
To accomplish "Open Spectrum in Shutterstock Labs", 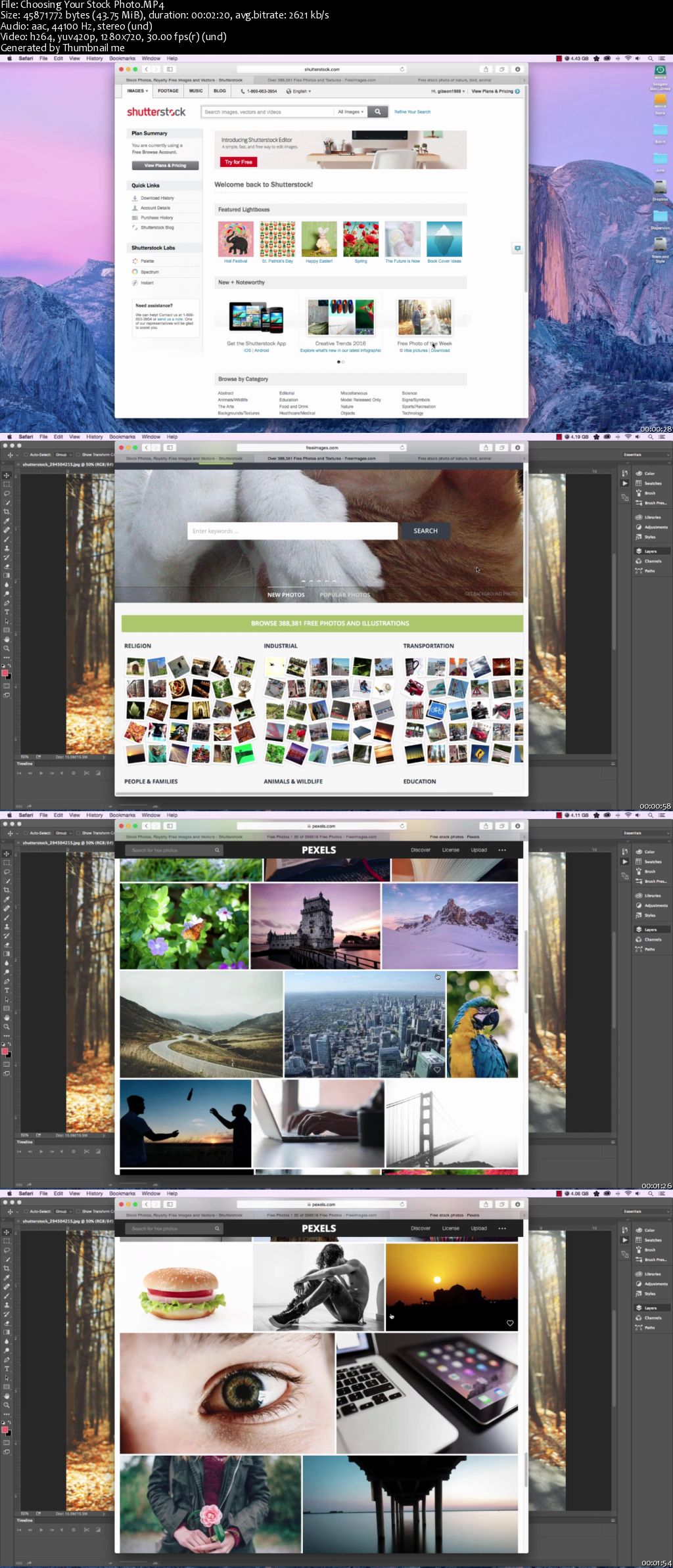I will 149,272.
